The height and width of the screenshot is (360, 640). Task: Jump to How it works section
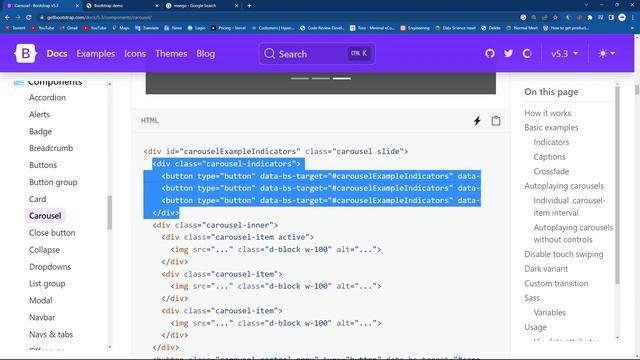[547, 113]
